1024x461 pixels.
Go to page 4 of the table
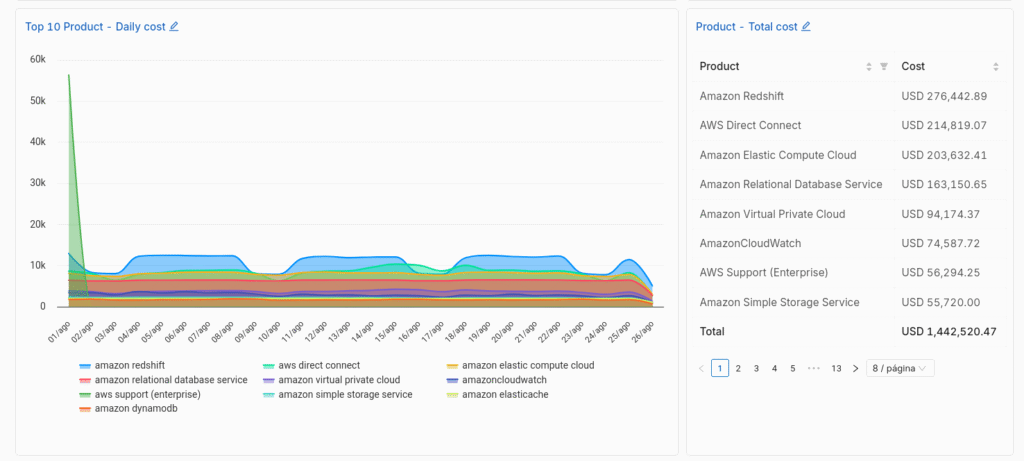coord(775,368)
